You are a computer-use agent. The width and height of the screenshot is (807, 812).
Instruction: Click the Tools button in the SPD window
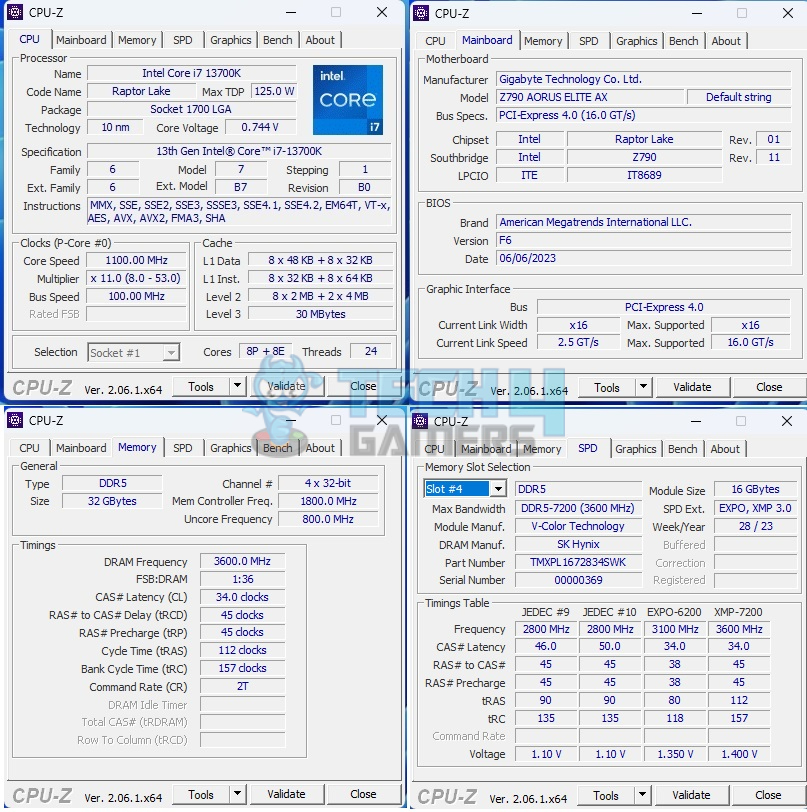(606, 795)
